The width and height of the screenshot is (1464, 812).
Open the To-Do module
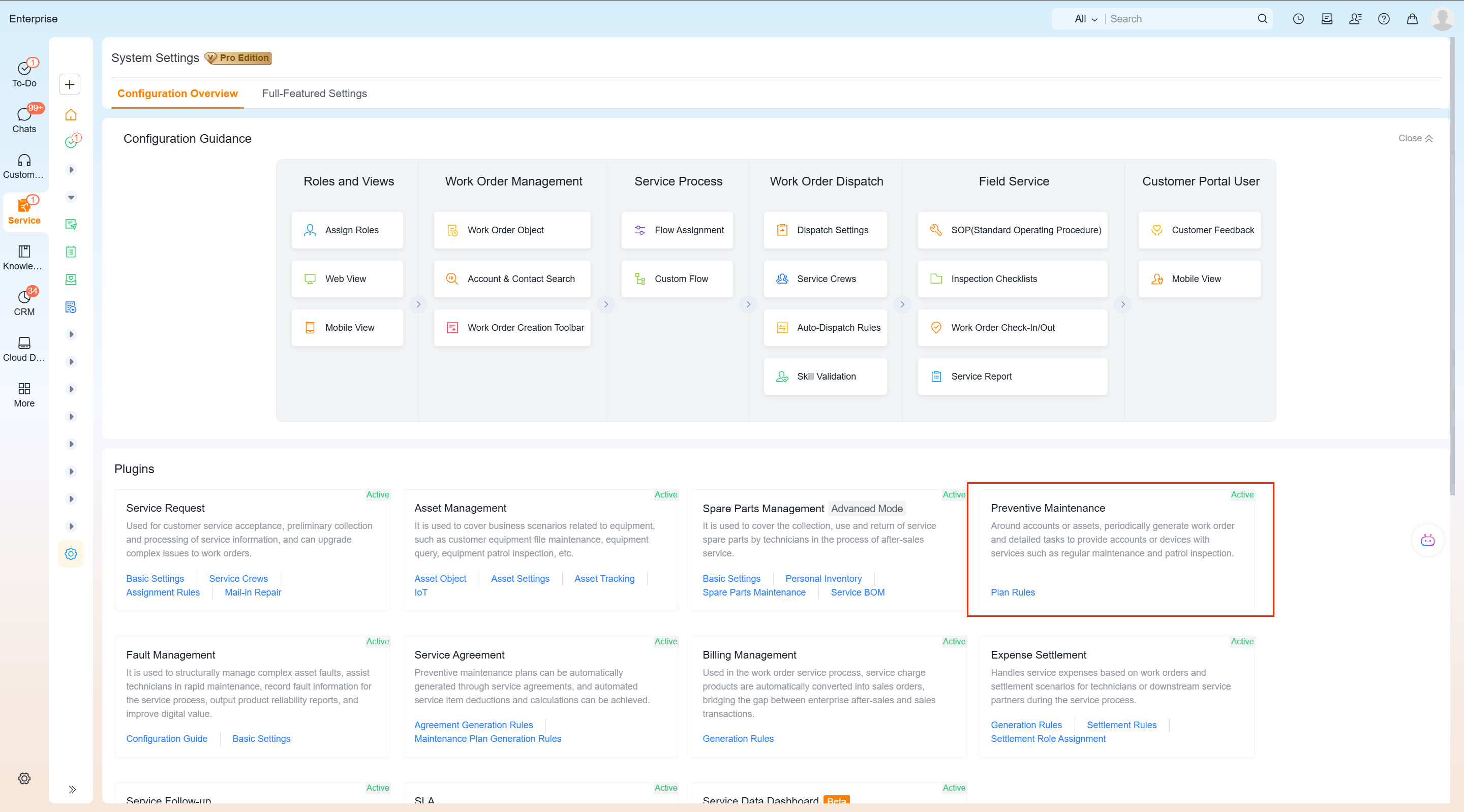point(24,73)
